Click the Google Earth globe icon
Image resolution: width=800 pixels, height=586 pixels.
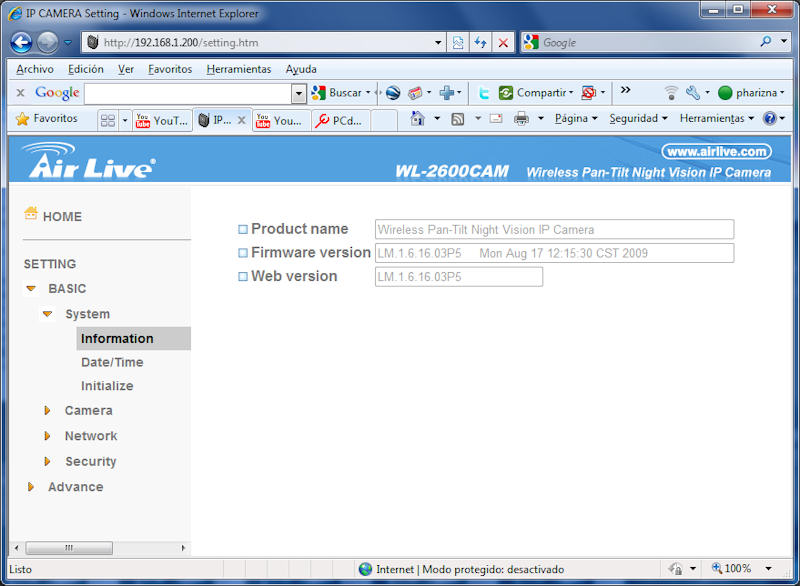[393, 93]
